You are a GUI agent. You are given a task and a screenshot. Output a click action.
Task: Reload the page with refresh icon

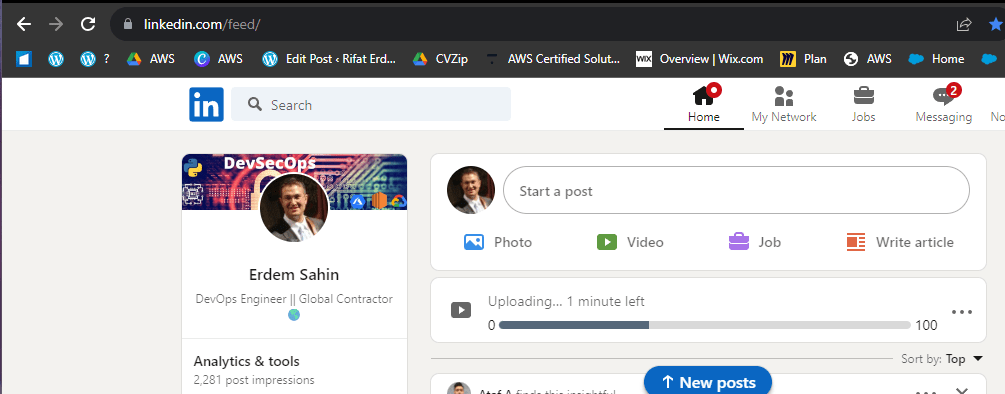pyautogui.click(x=88, y=24)
